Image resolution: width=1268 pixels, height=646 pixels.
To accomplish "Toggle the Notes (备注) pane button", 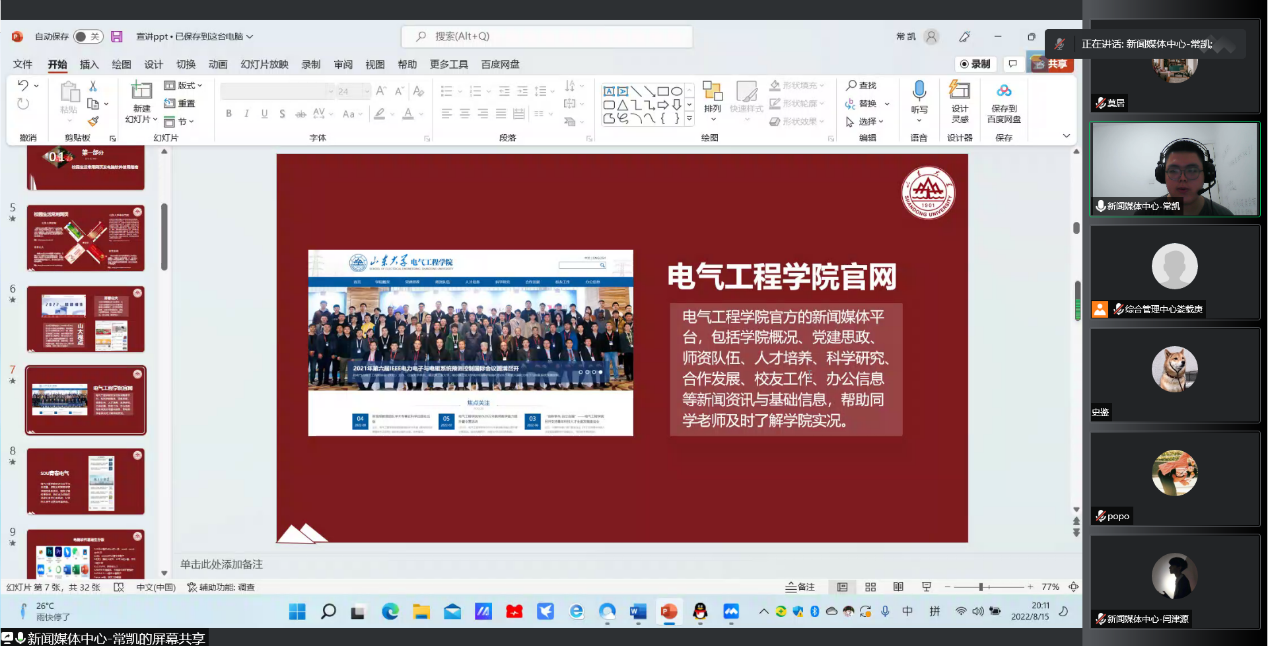I will 800,587.
